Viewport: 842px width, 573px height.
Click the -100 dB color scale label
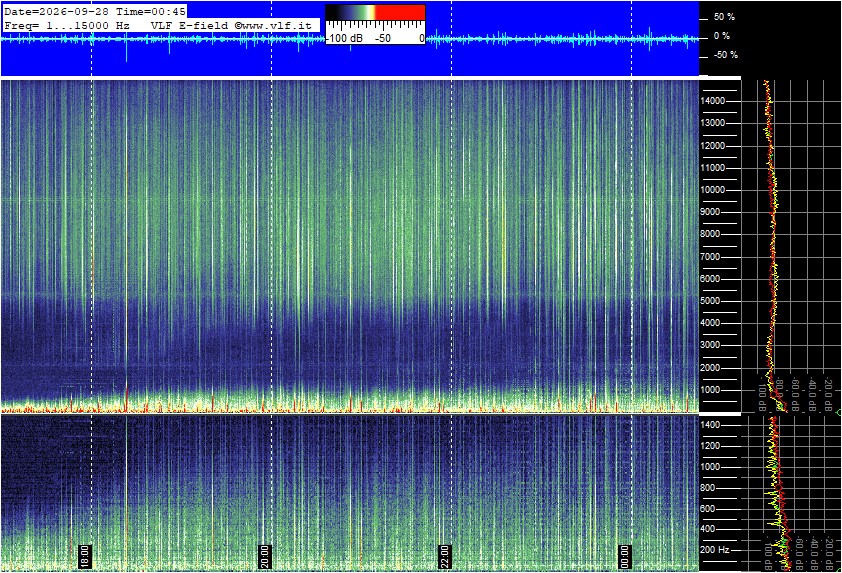345,38
